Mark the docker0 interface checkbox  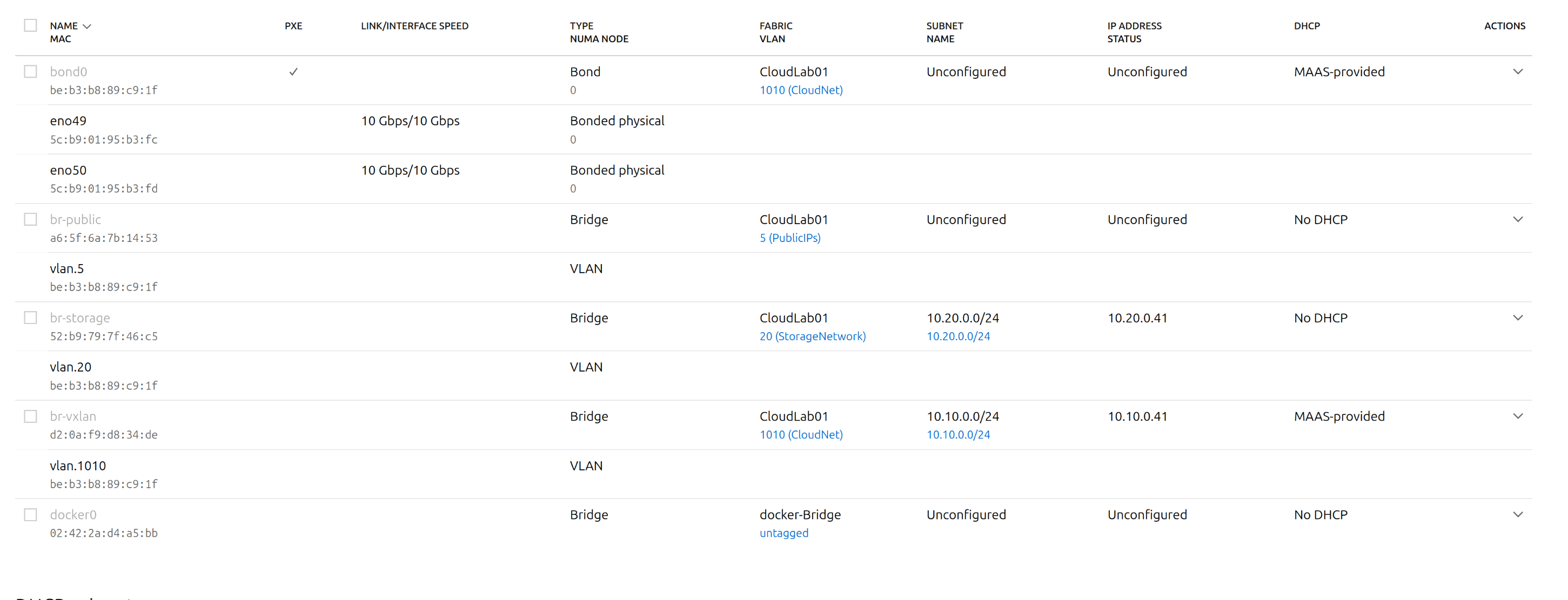tap(30, 515)
